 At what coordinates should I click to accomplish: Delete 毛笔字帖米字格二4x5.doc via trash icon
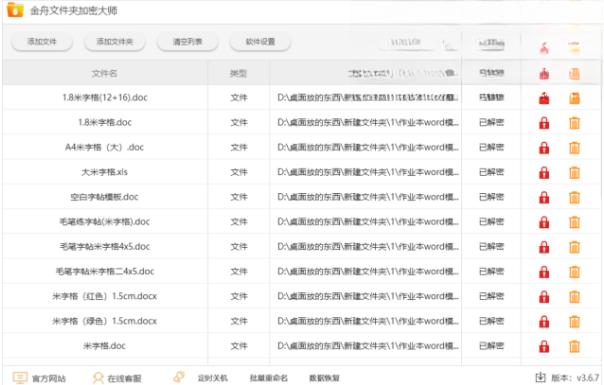point(574,272)
